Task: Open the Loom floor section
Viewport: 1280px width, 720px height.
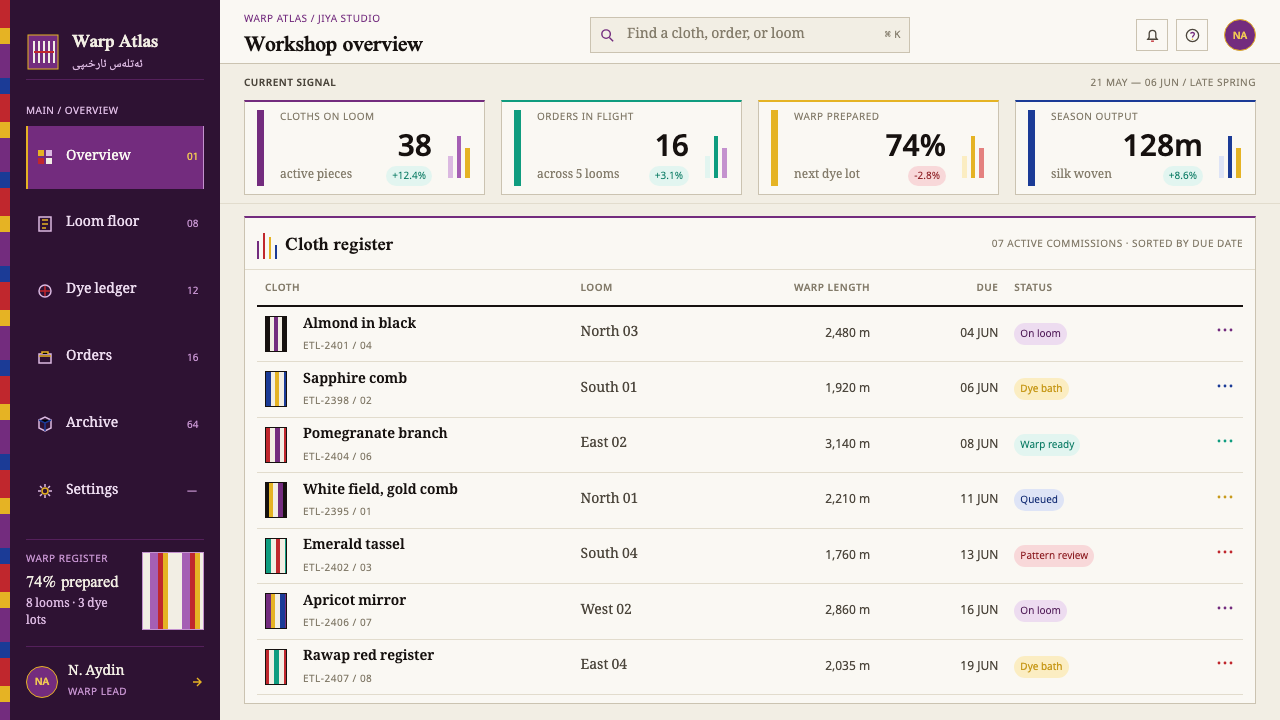Action: point(115,223)
